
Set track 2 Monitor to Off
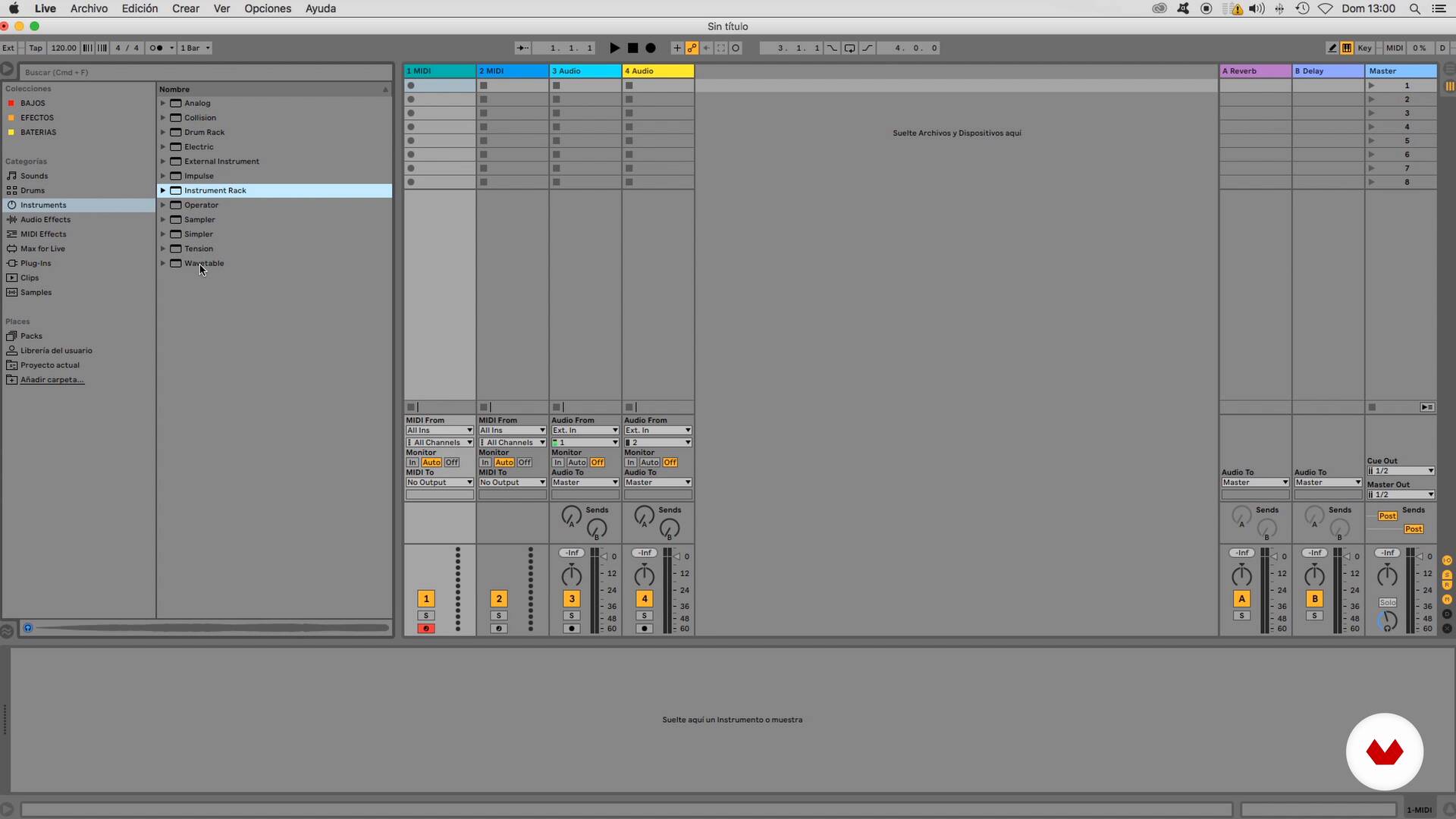pos(525,463)
